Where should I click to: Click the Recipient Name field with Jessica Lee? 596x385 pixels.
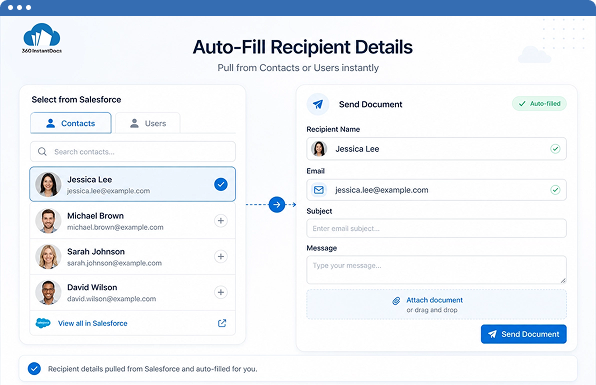tap(436, 149)
